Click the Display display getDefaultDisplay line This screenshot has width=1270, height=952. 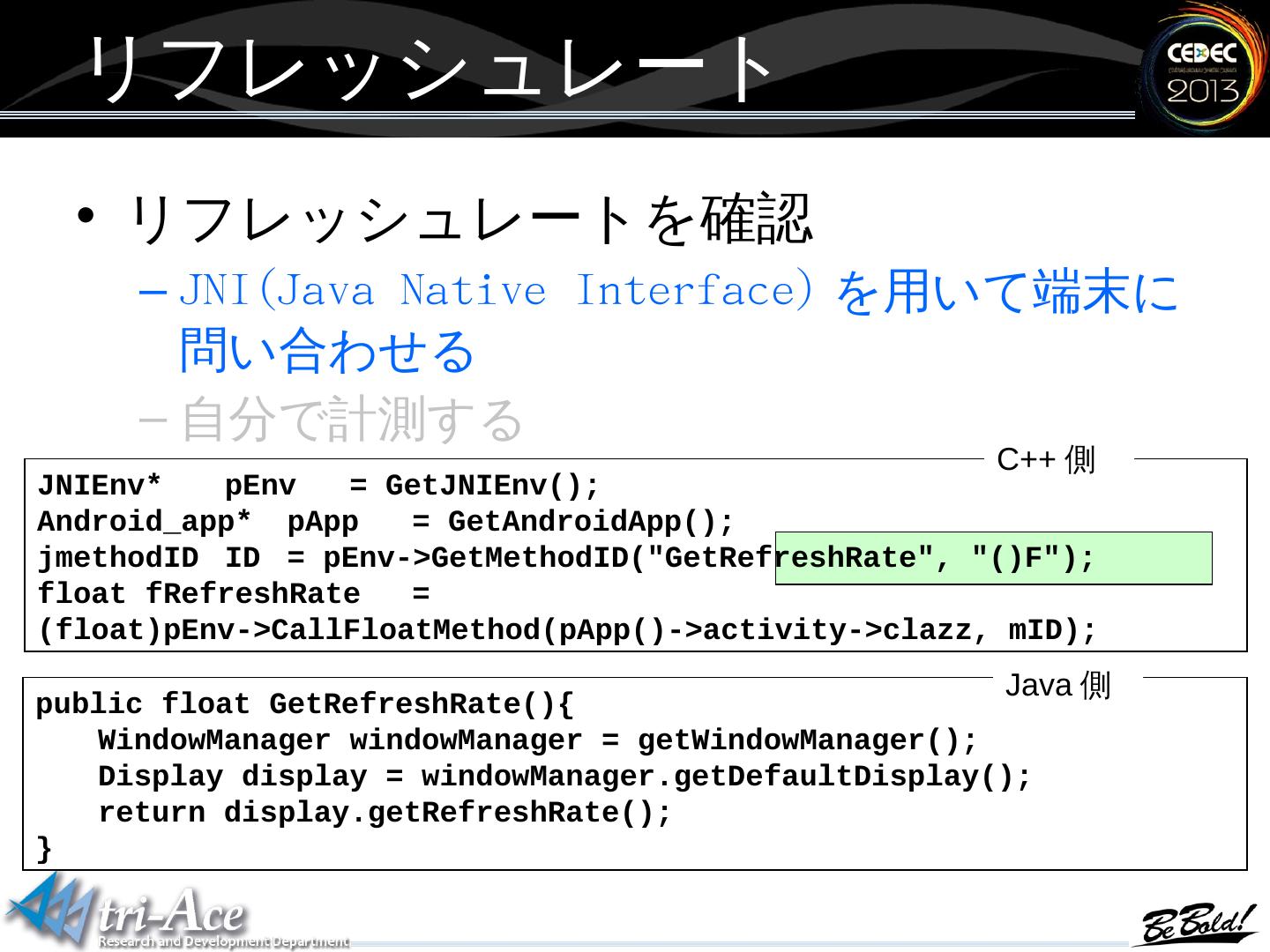[564, 777]
